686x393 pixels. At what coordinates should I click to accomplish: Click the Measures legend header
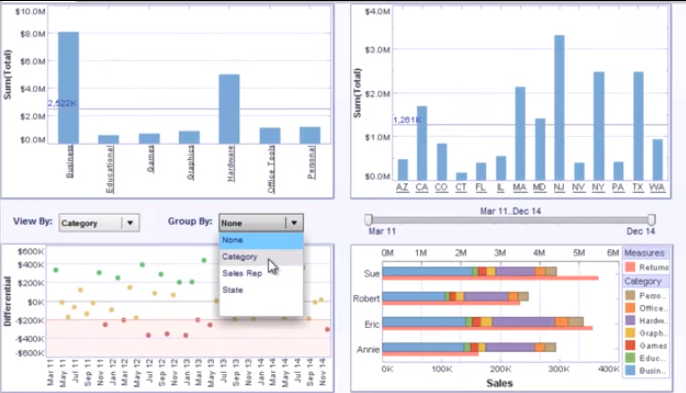(x=645, y=253)
